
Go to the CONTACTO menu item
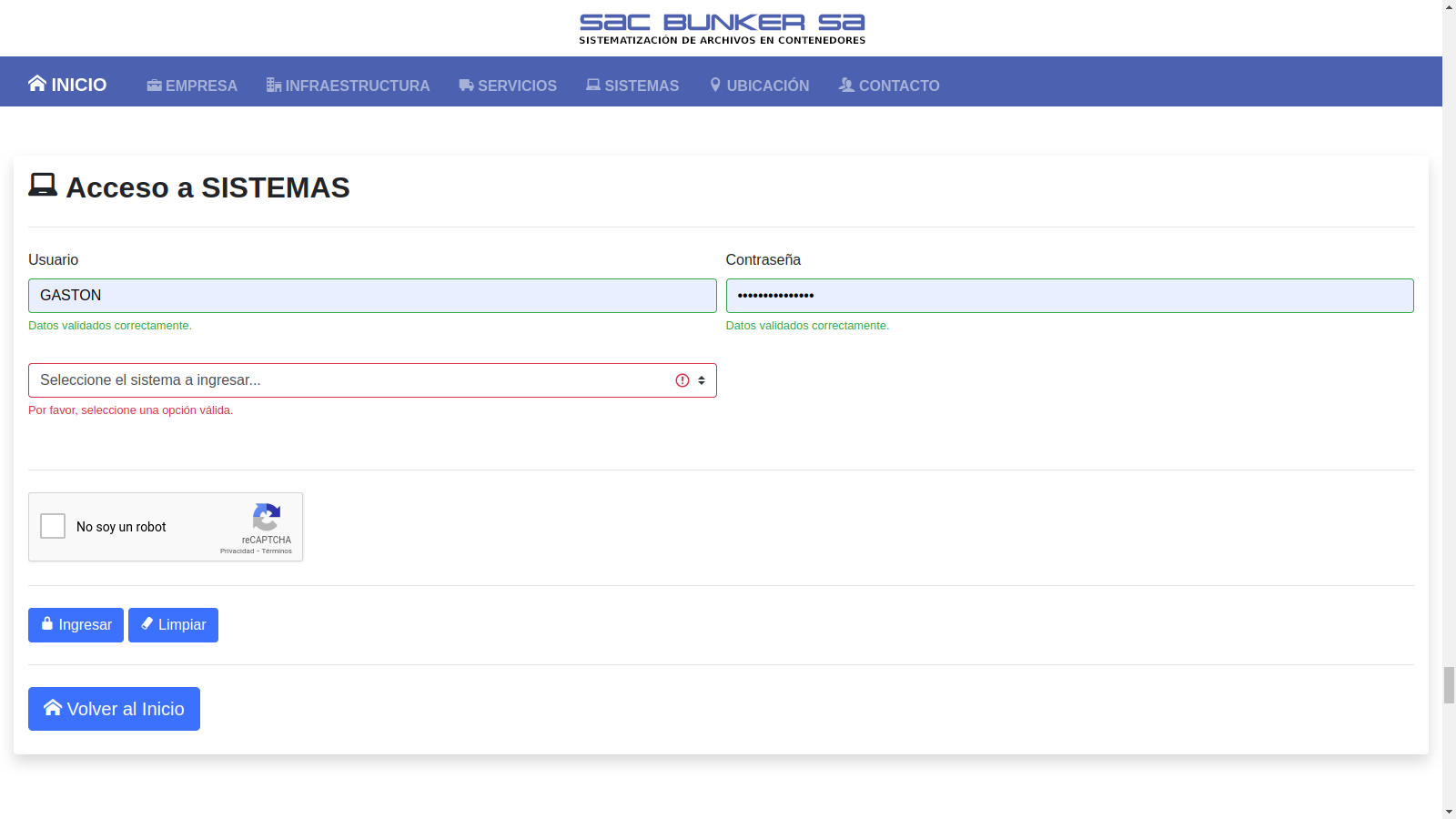click(x=899, y=86)
